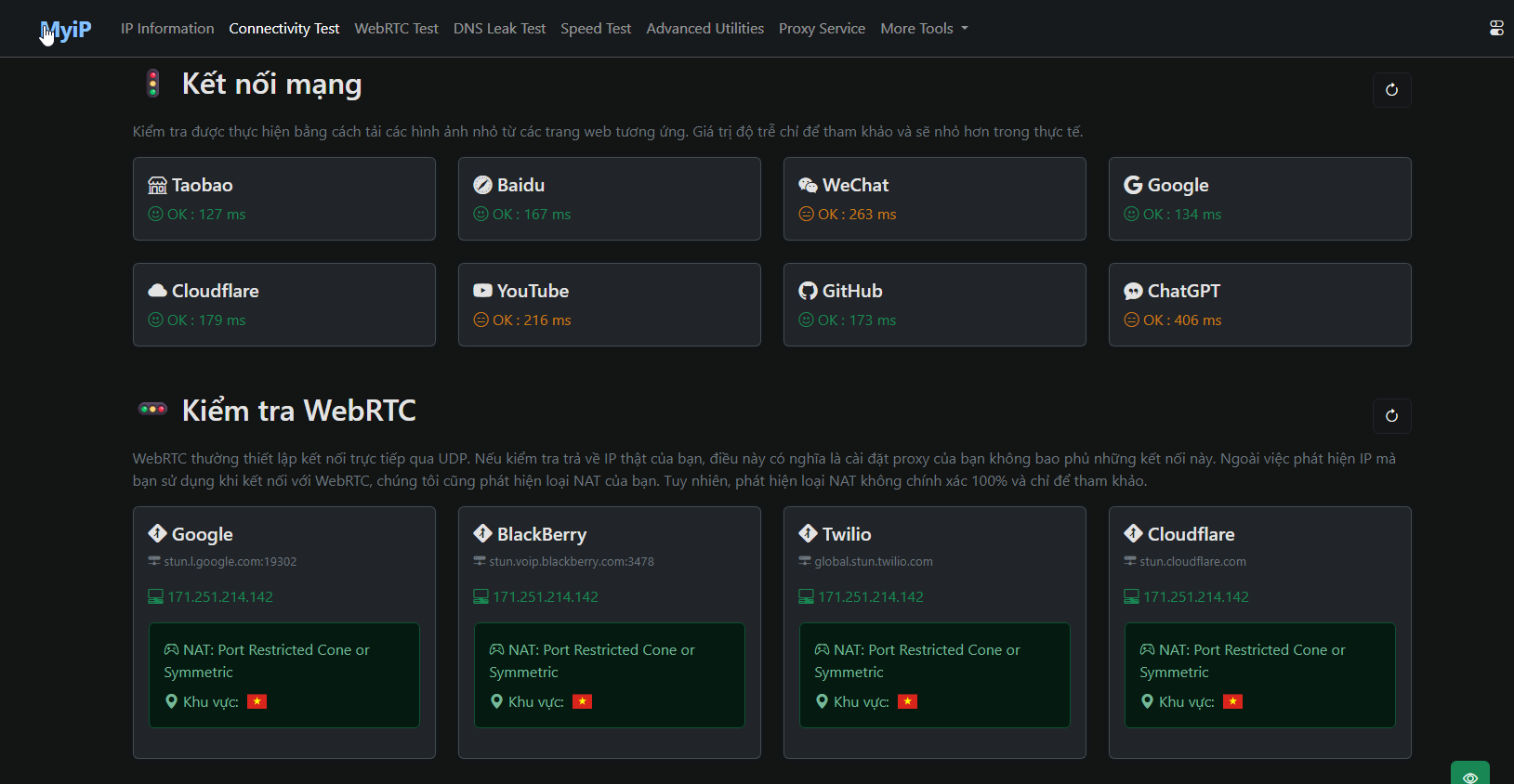Viewport: 1514px width, 784px height.
Task: Click diamond sign icon beside WebRTC Google
Action: tap(157, 533)
